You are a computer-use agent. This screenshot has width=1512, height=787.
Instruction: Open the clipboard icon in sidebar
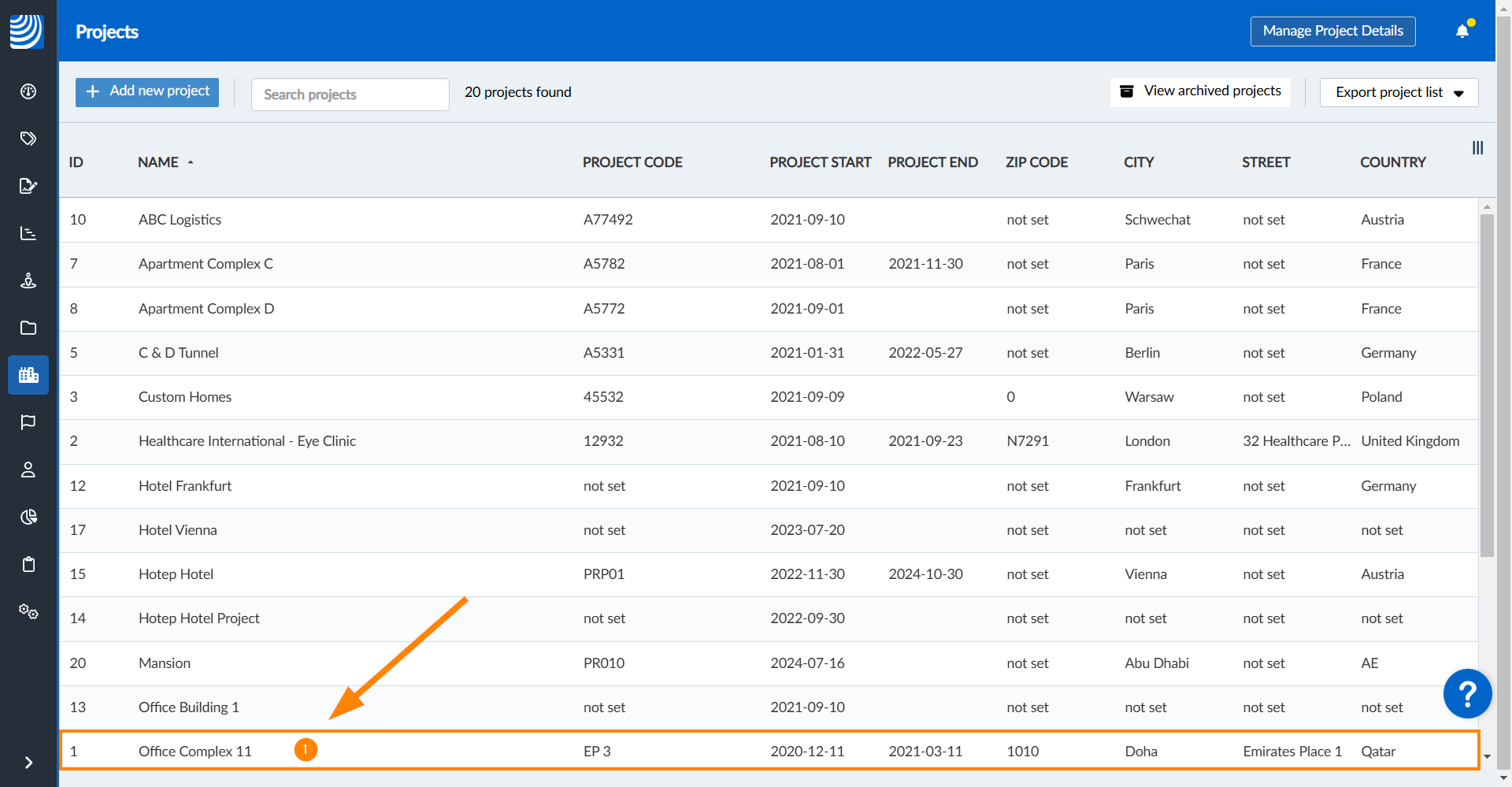pos(28,564)
